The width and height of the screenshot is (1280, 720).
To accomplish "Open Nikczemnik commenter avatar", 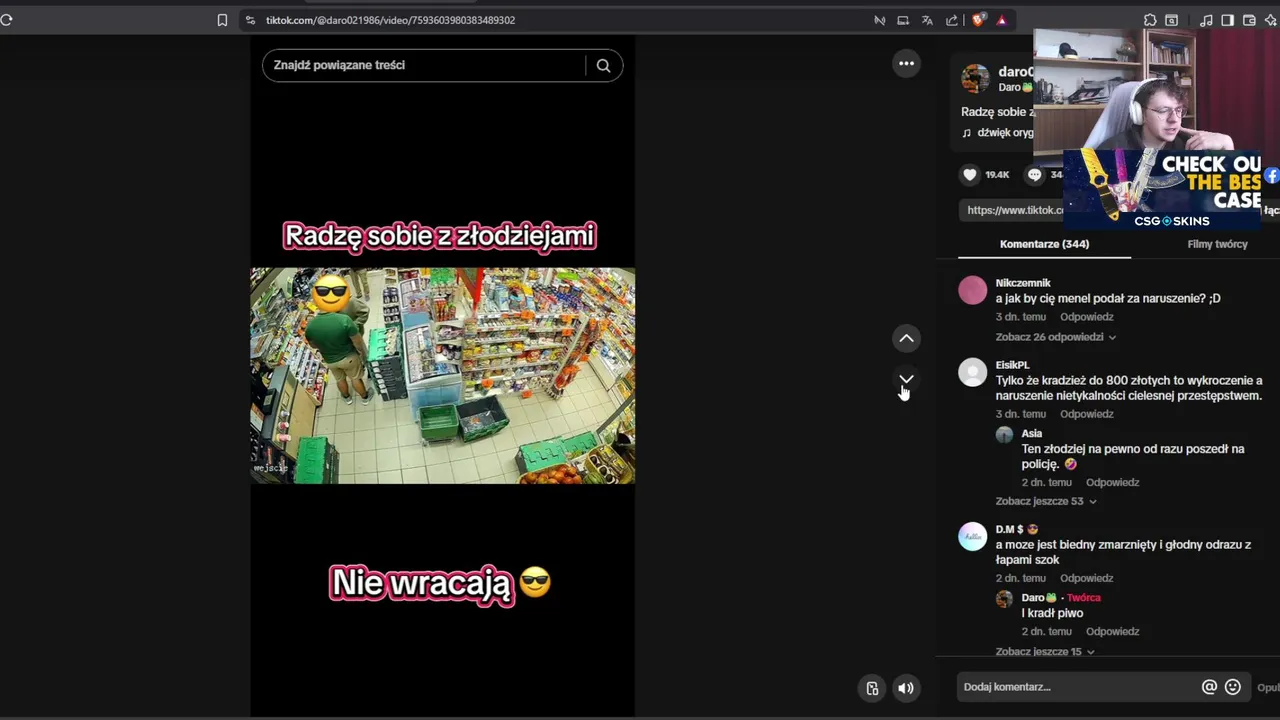I will (973, 291).
